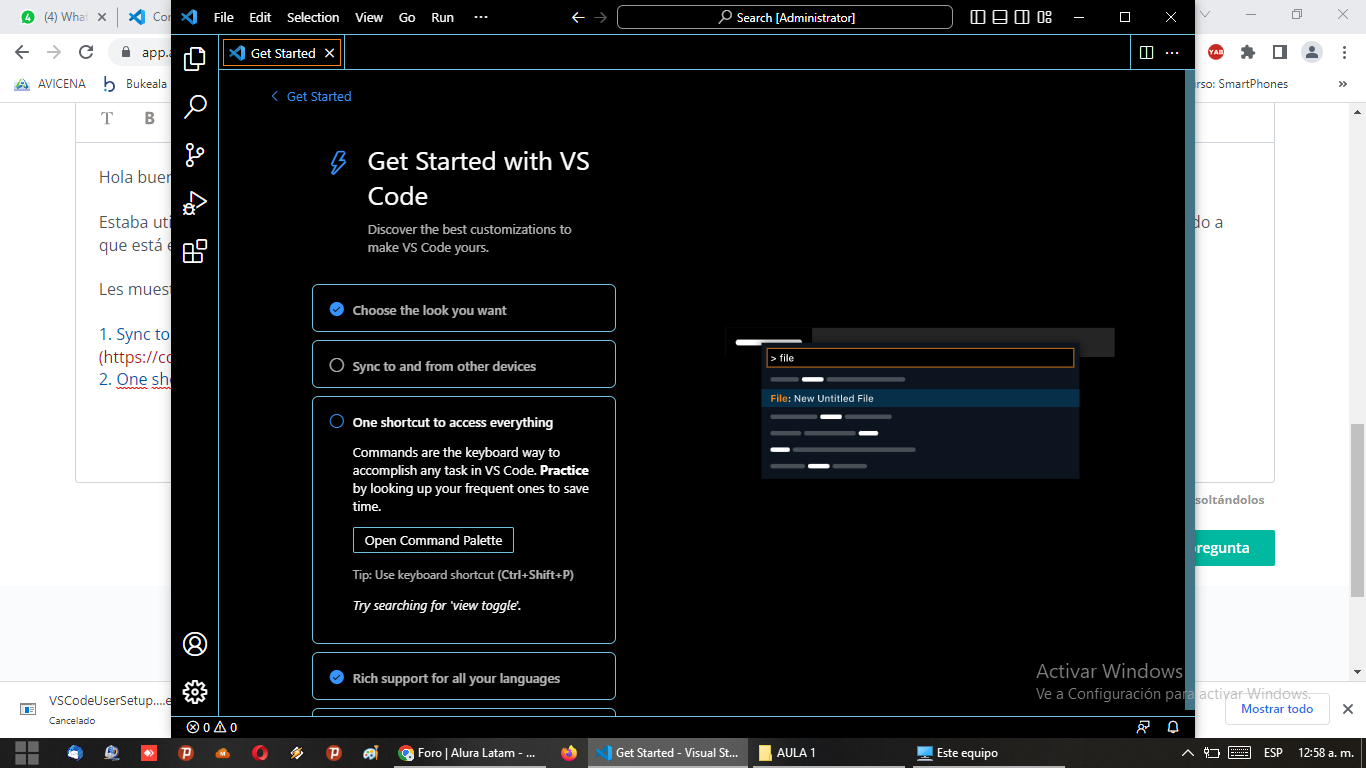This screenshot has height=768, width=1366.
Task: Click the command palette preview image
Action: click(x=920, y=403)
